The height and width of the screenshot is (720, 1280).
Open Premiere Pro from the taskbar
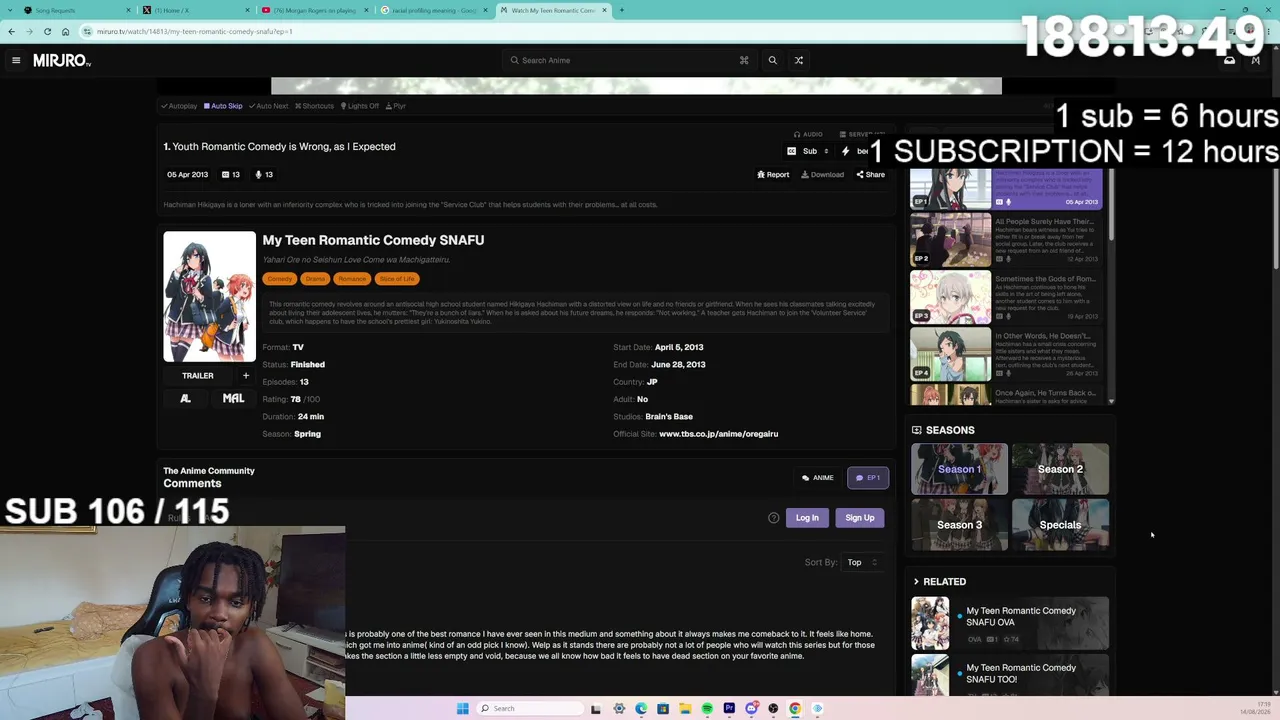coord(729,708)
